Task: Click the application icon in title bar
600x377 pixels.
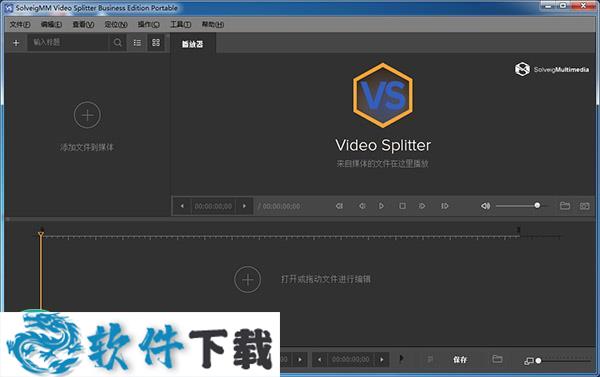Action: click(x=8, y=8)
